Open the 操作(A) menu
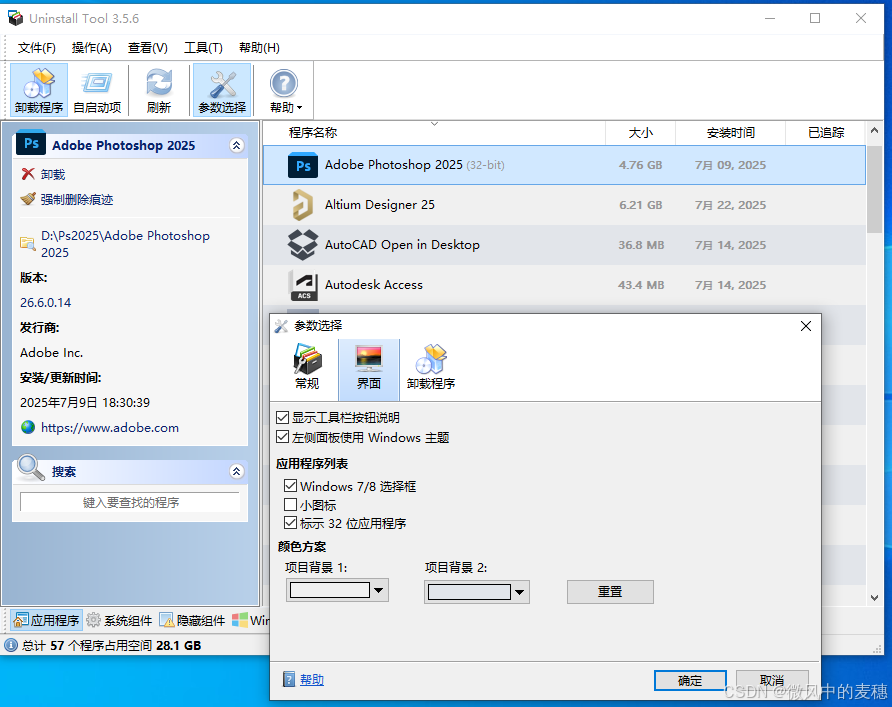 [92, 48]
